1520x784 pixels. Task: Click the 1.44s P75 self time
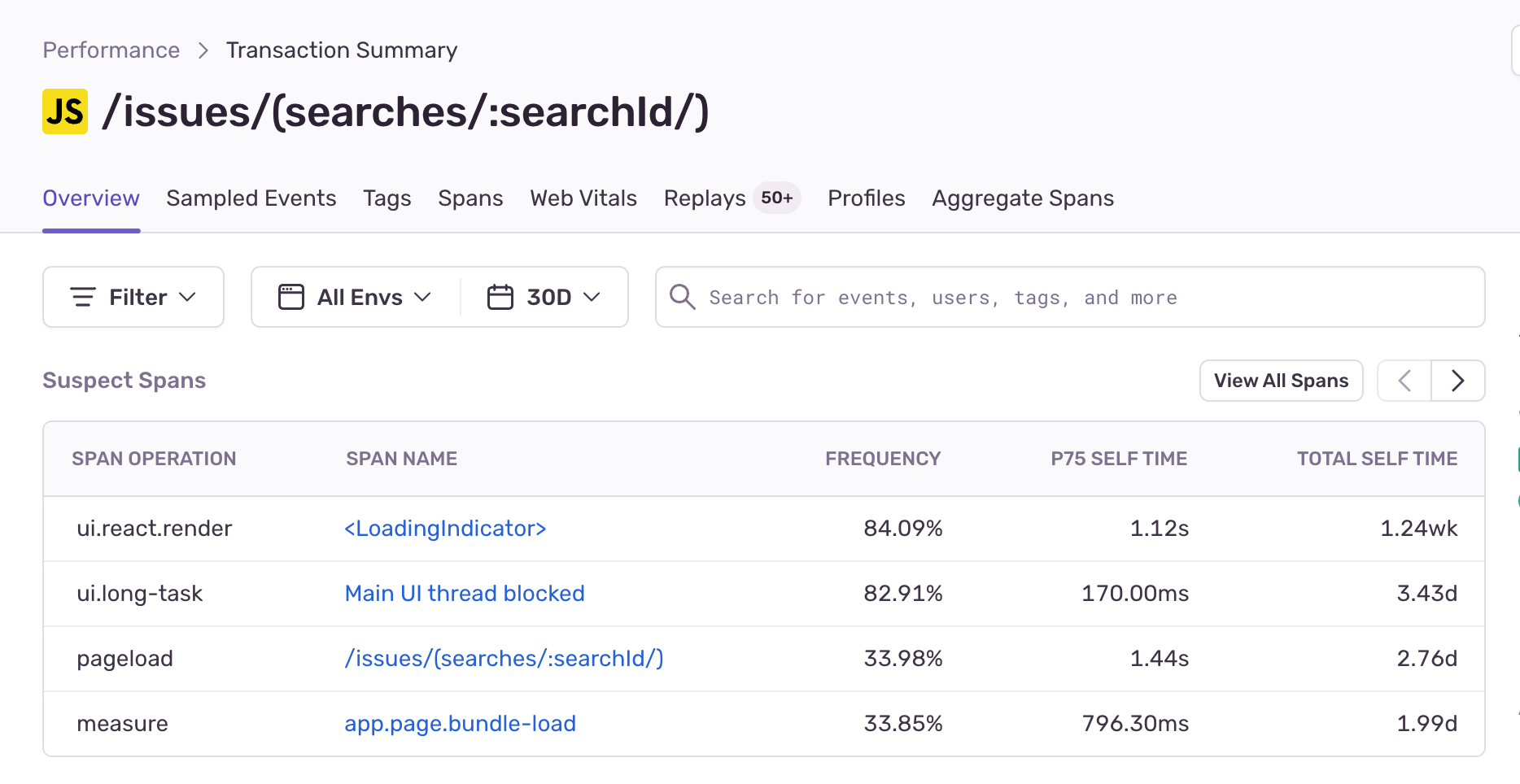pyautogui.click(x=1160, y=659)
